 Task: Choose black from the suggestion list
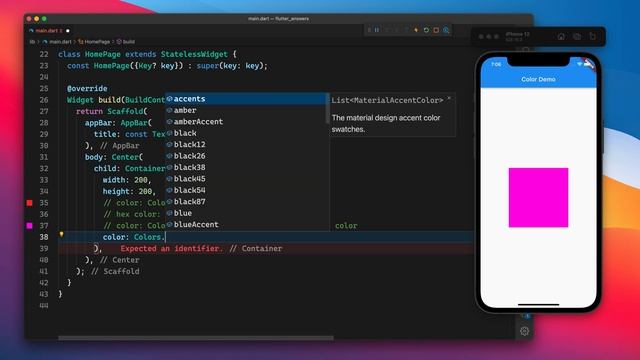click(246, 133)
